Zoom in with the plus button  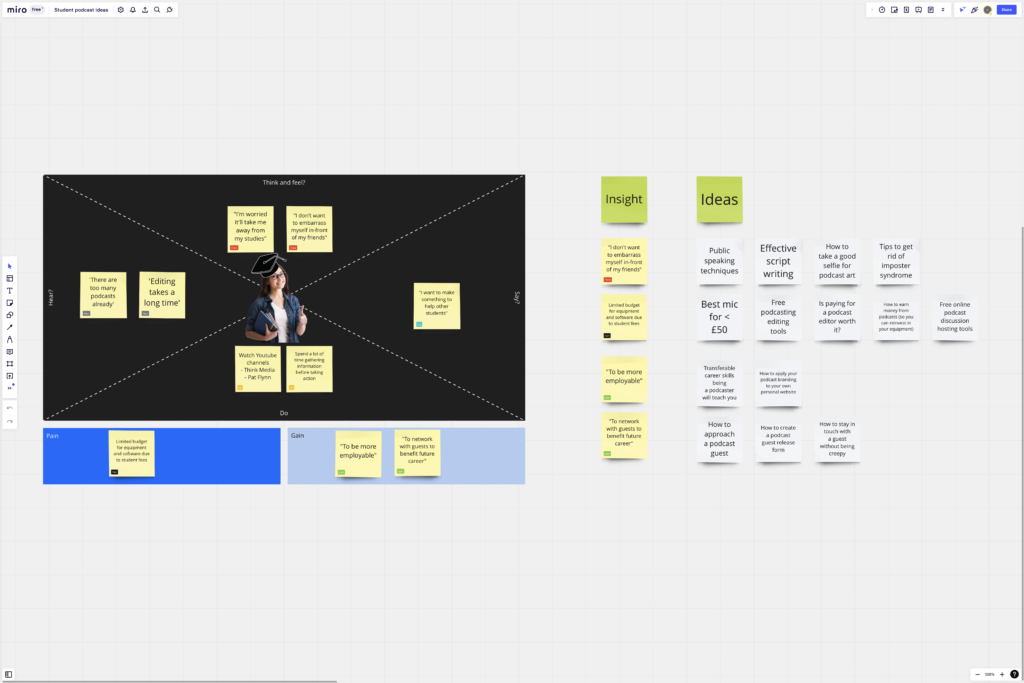click(1002, 675)
